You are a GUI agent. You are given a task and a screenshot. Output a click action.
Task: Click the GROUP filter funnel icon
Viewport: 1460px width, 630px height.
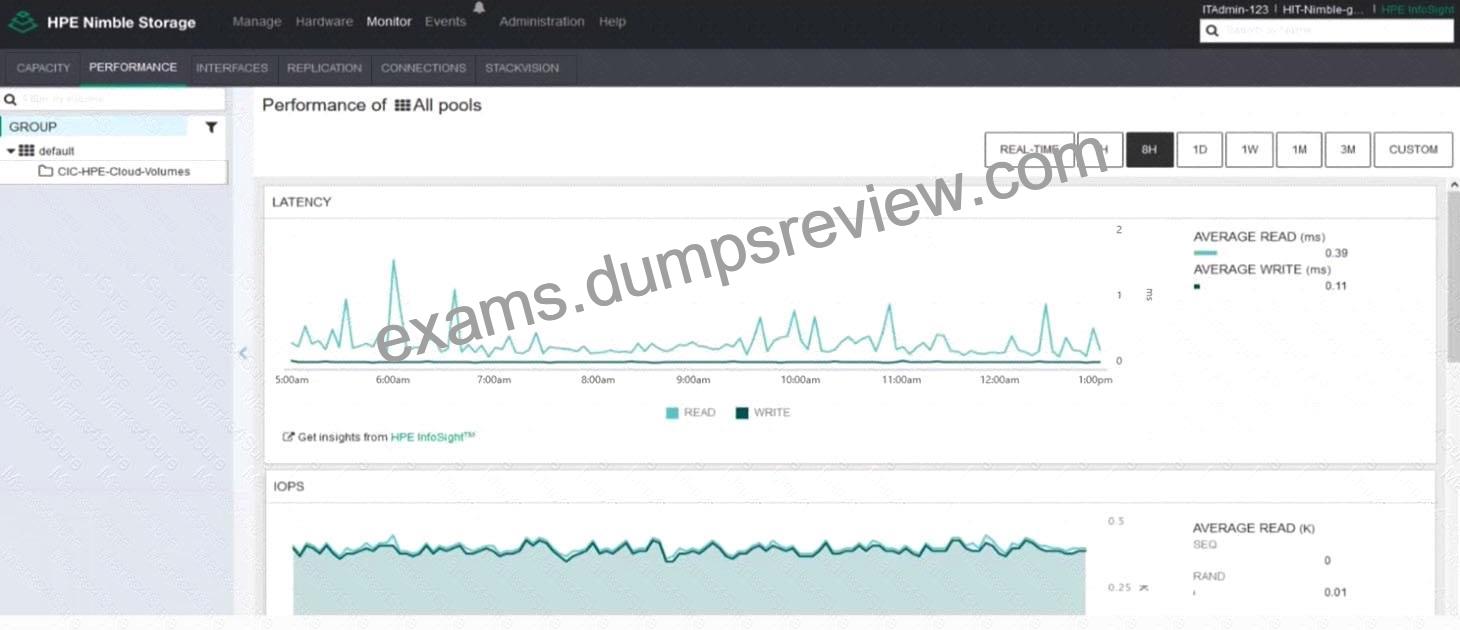pyautogui.click(x=211, y=127)
